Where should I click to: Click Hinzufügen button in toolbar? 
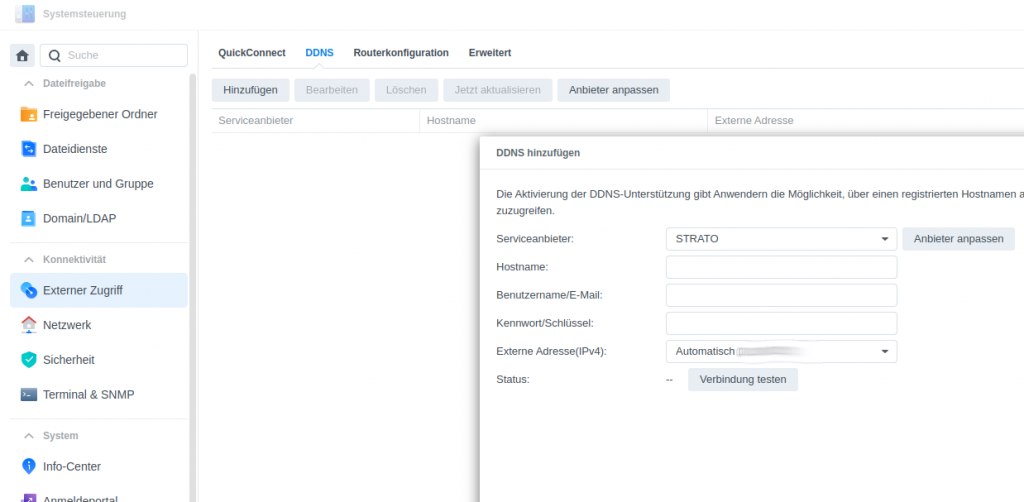pos(250,90)
